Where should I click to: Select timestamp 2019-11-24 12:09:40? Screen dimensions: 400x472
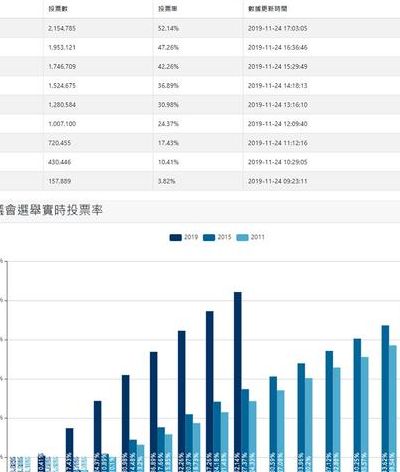277,124
